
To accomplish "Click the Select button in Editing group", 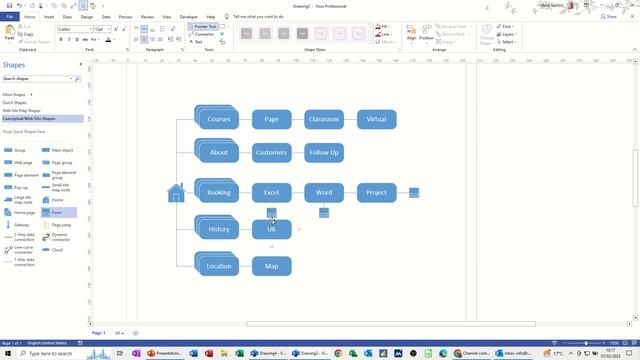I will (x=507, y=42).
